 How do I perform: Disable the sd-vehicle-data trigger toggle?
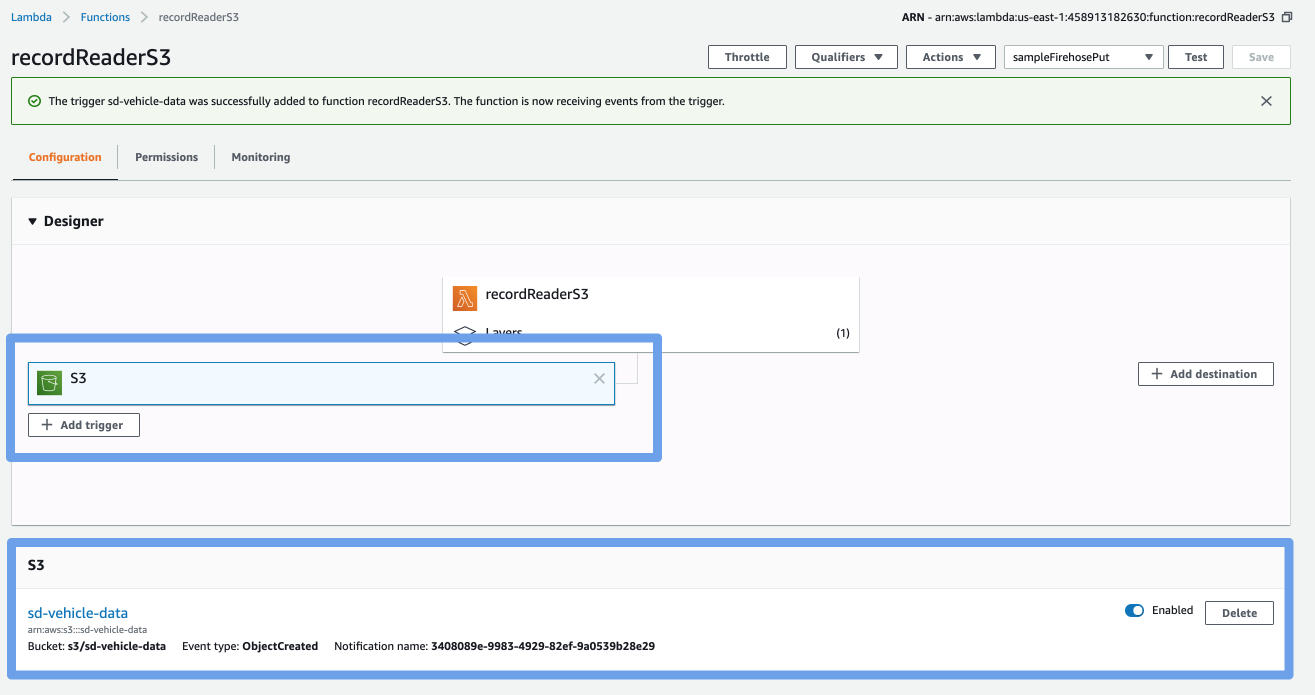pos(1134,611)
